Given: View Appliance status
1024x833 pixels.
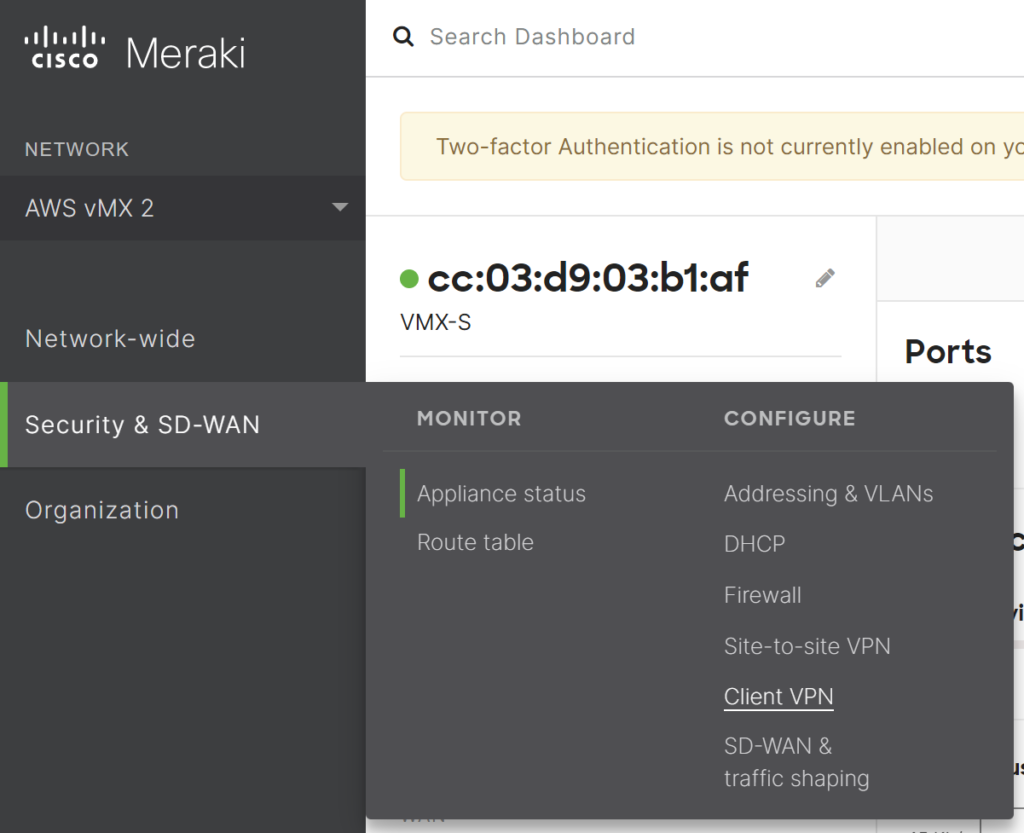Looking at the screenshot, I should pyautogui.click(x=501, y=493).
